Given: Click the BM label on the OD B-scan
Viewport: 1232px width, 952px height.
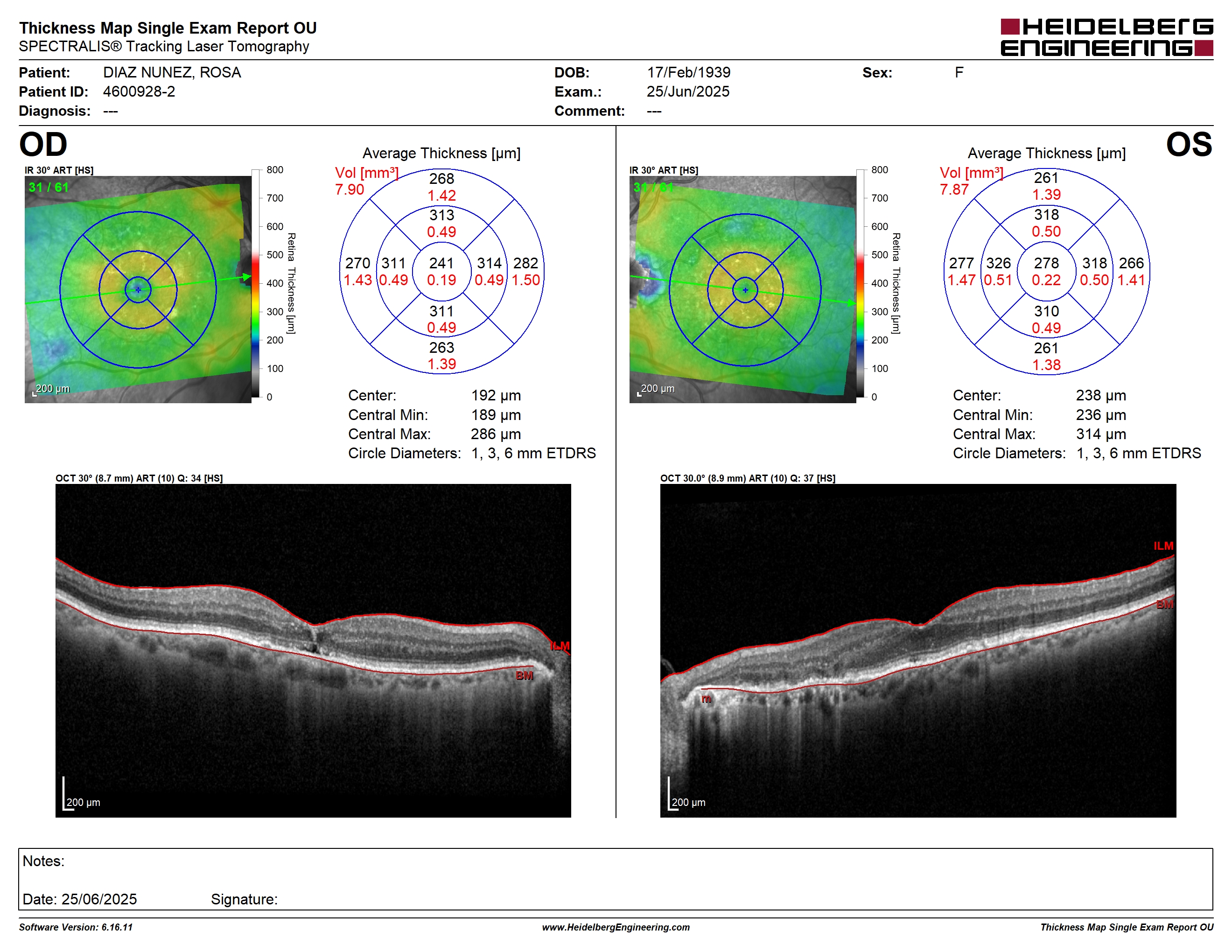Looking at the screenshot, I should (524, 676).
